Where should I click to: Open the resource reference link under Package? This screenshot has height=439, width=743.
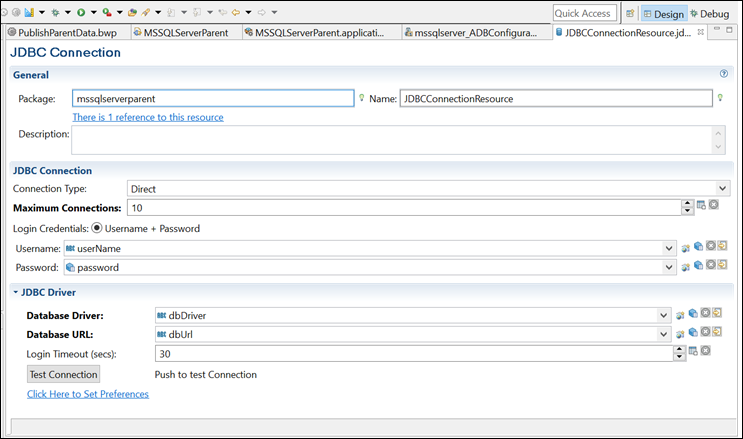[148, 117]
